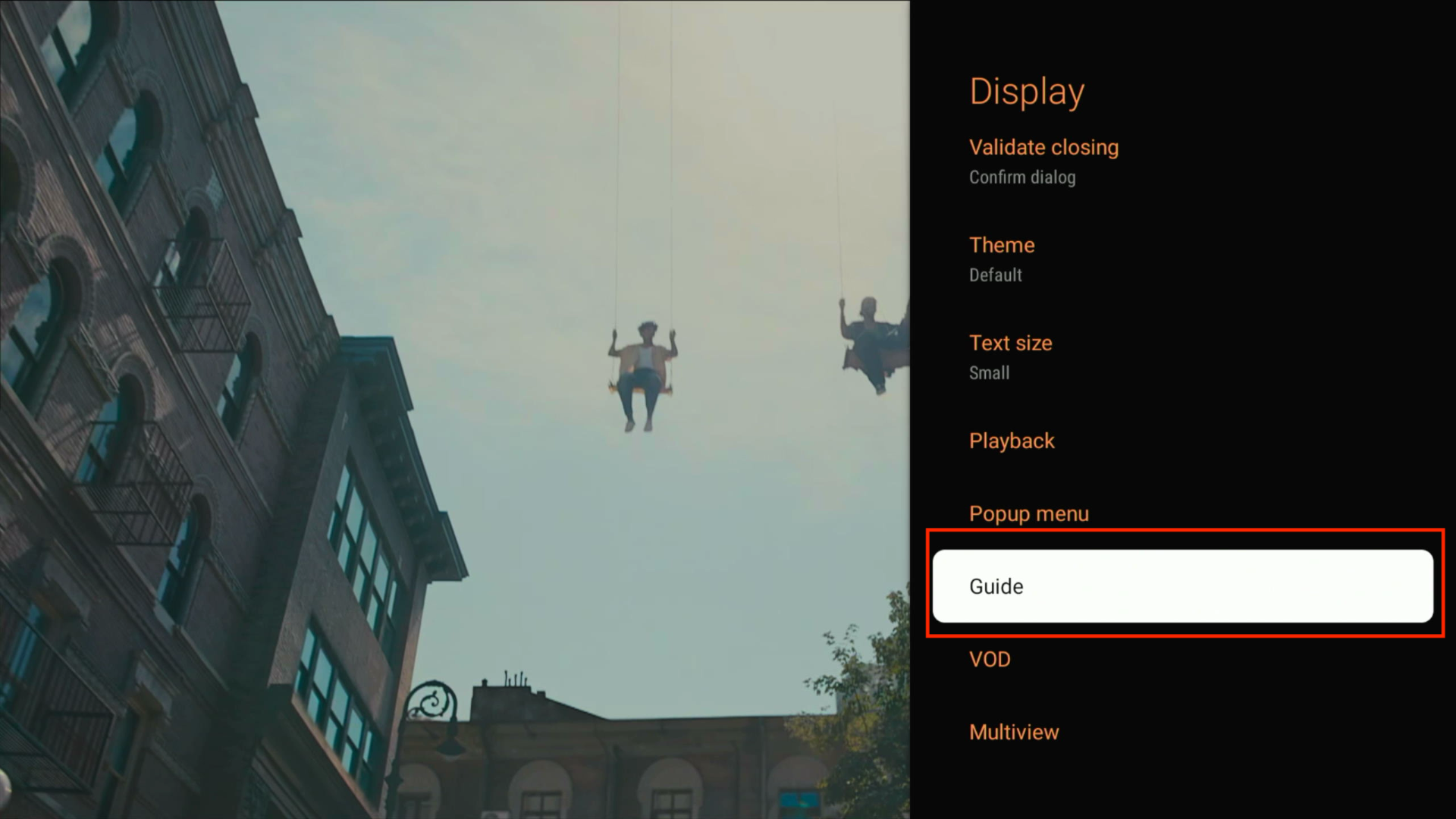Open the Multiview settings entry
The image size is (1456, 819).
click(x=1014, y=733)
